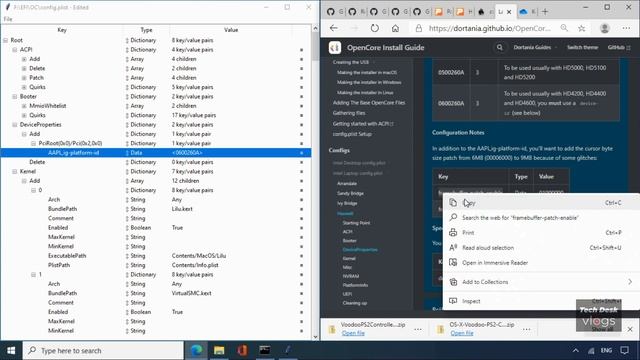Open type selector for BundlePath Lilu.kext row
The image size is (640, 360).
click(x=127, y=209)
